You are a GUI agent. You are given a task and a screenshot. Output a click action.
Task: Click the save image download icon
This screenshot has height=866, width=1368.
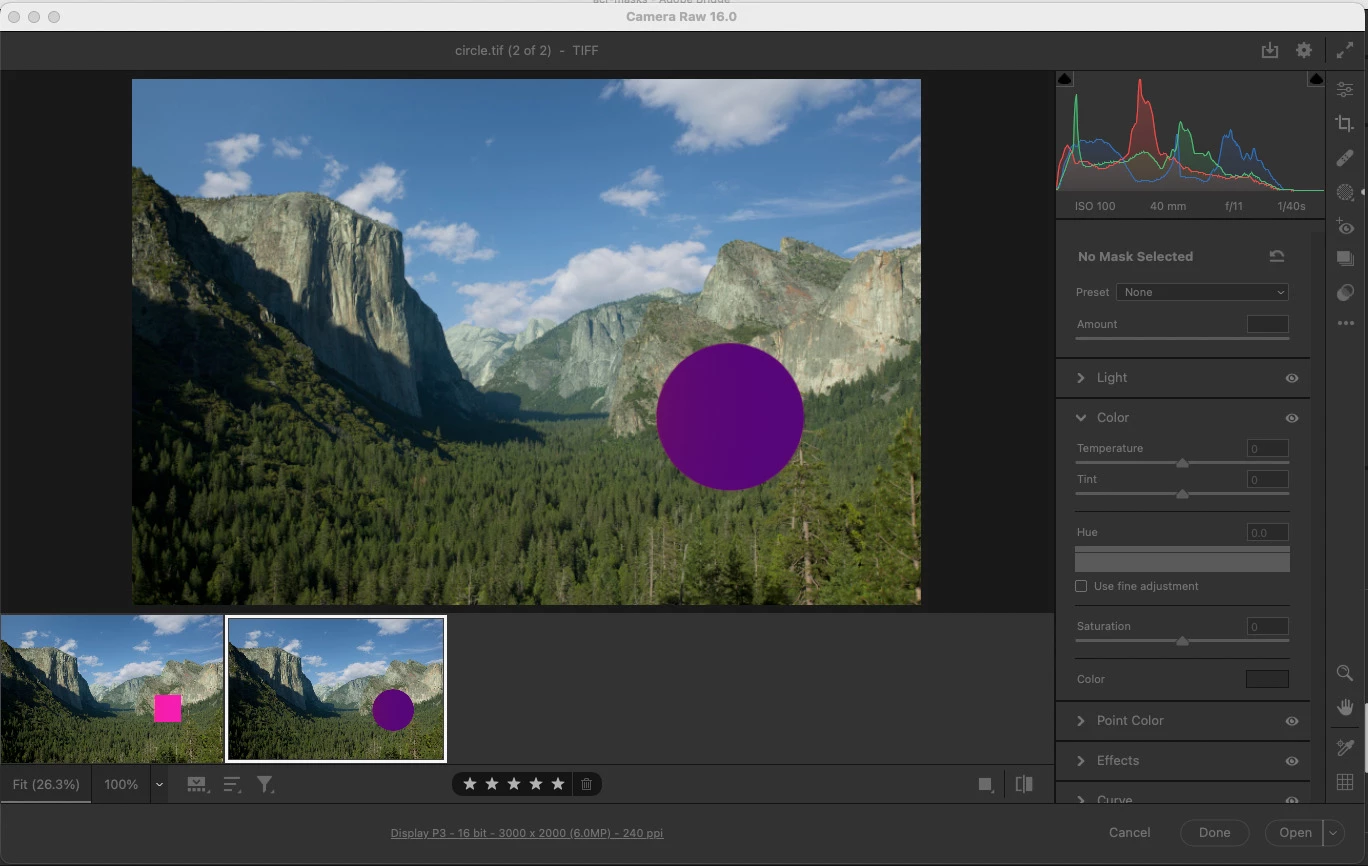[x=1270, y=50]
